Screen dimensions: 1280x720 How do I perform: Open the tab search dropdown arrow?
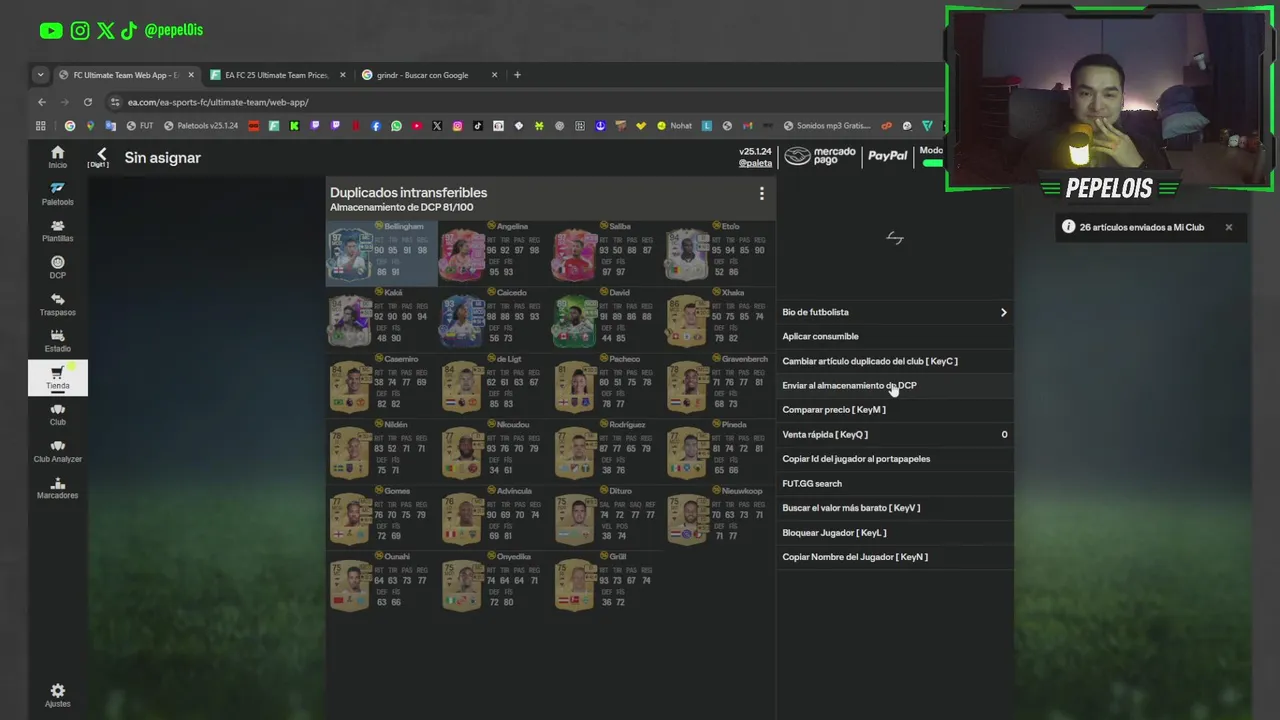pos(40,75)
